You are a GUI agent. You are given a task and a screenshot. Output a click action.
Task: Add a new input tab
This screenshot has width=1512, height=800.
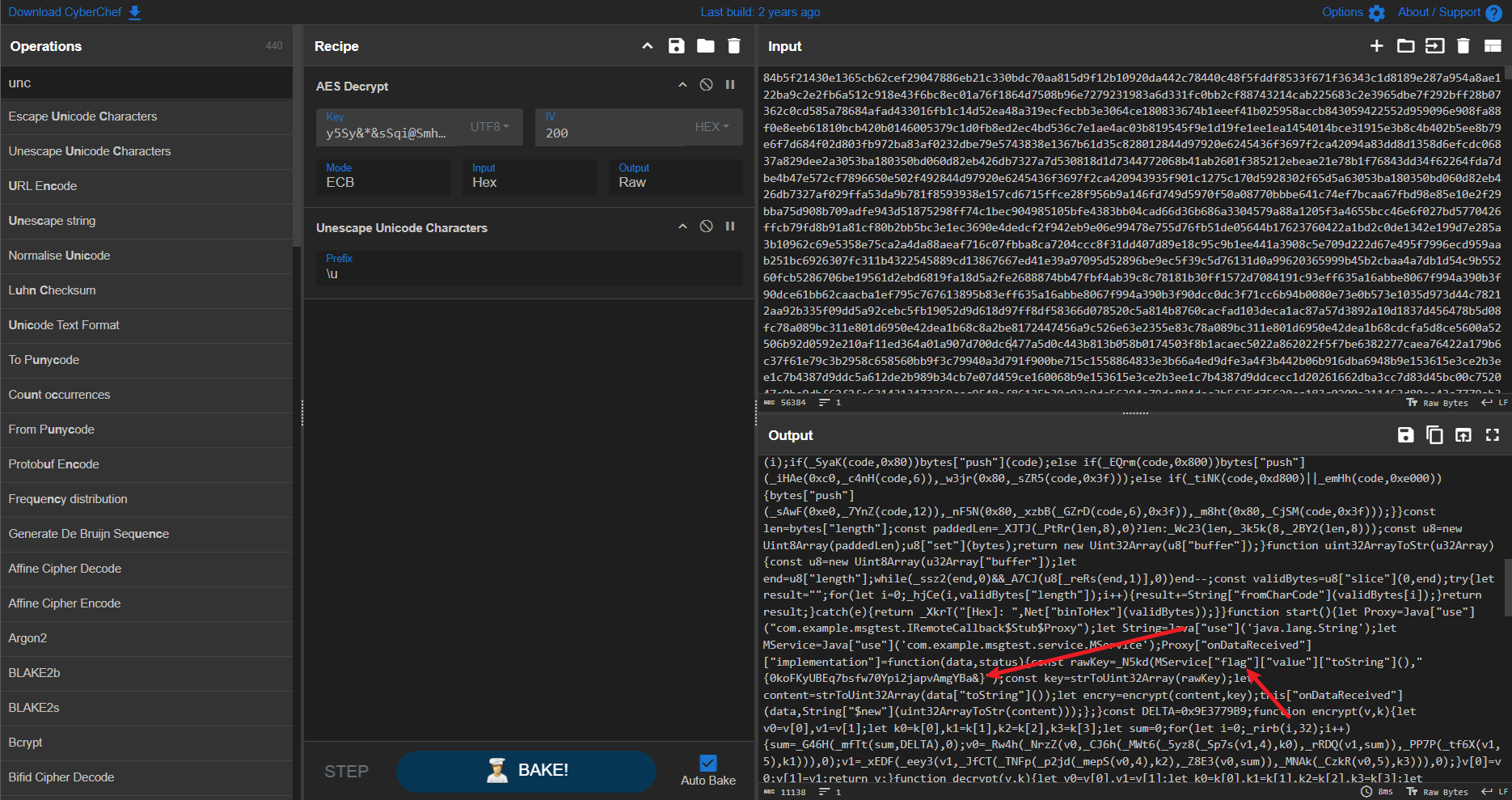click(1377, 46)
